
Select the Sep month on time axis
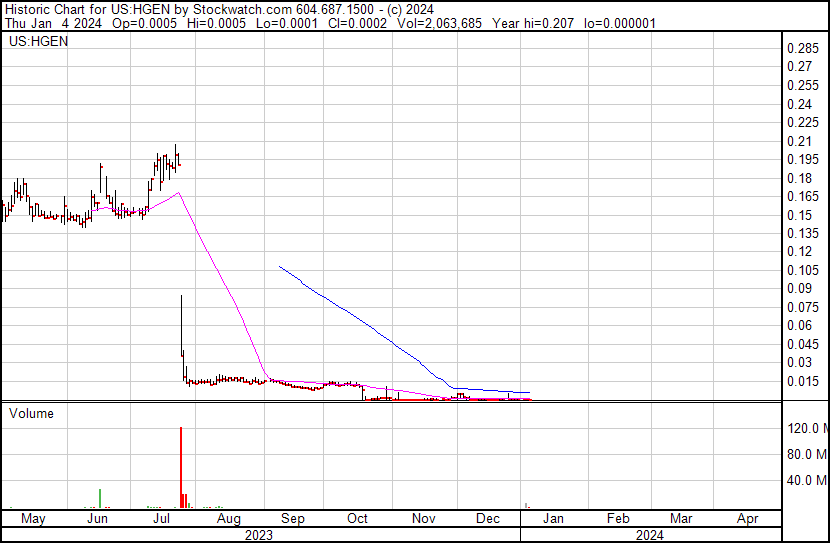292,519
